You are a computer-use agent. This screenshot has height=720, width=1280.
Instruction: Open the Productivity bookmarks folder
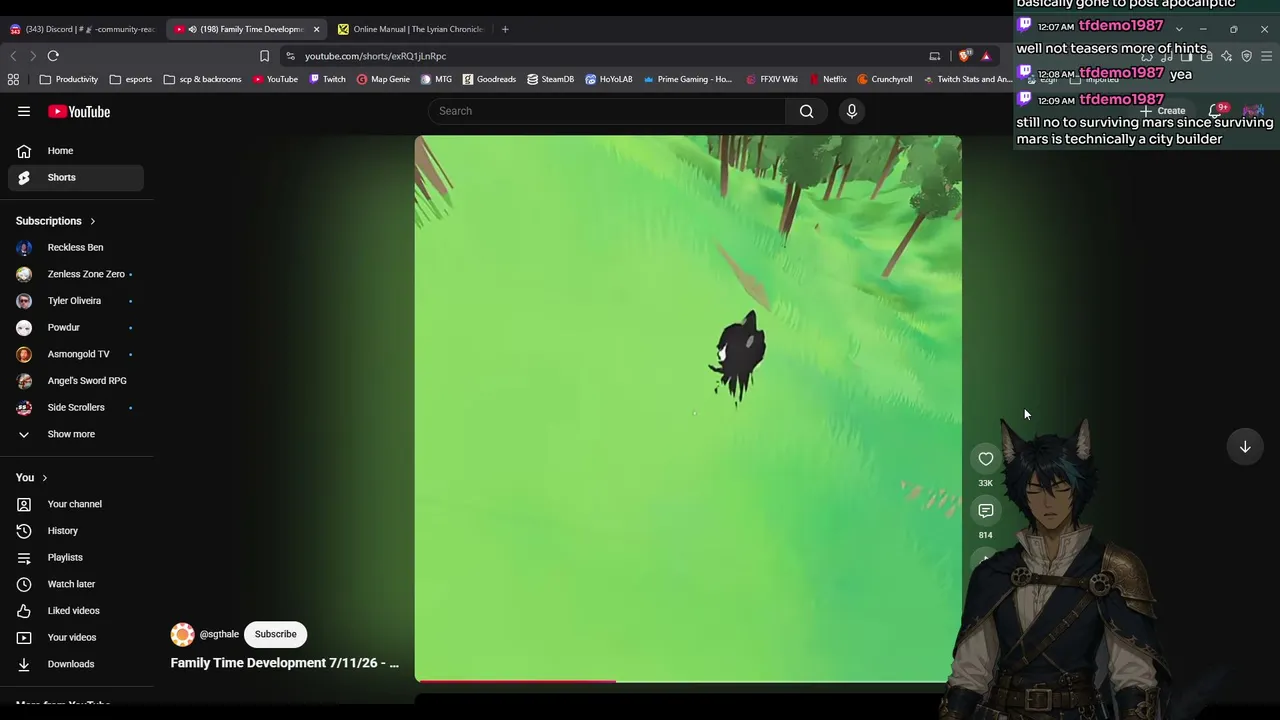coord(68,79)
